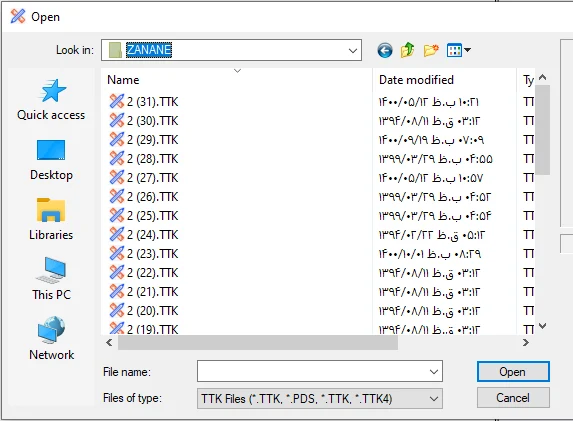Click the vertical scrollbar down arrow

(x=543, y=326)
